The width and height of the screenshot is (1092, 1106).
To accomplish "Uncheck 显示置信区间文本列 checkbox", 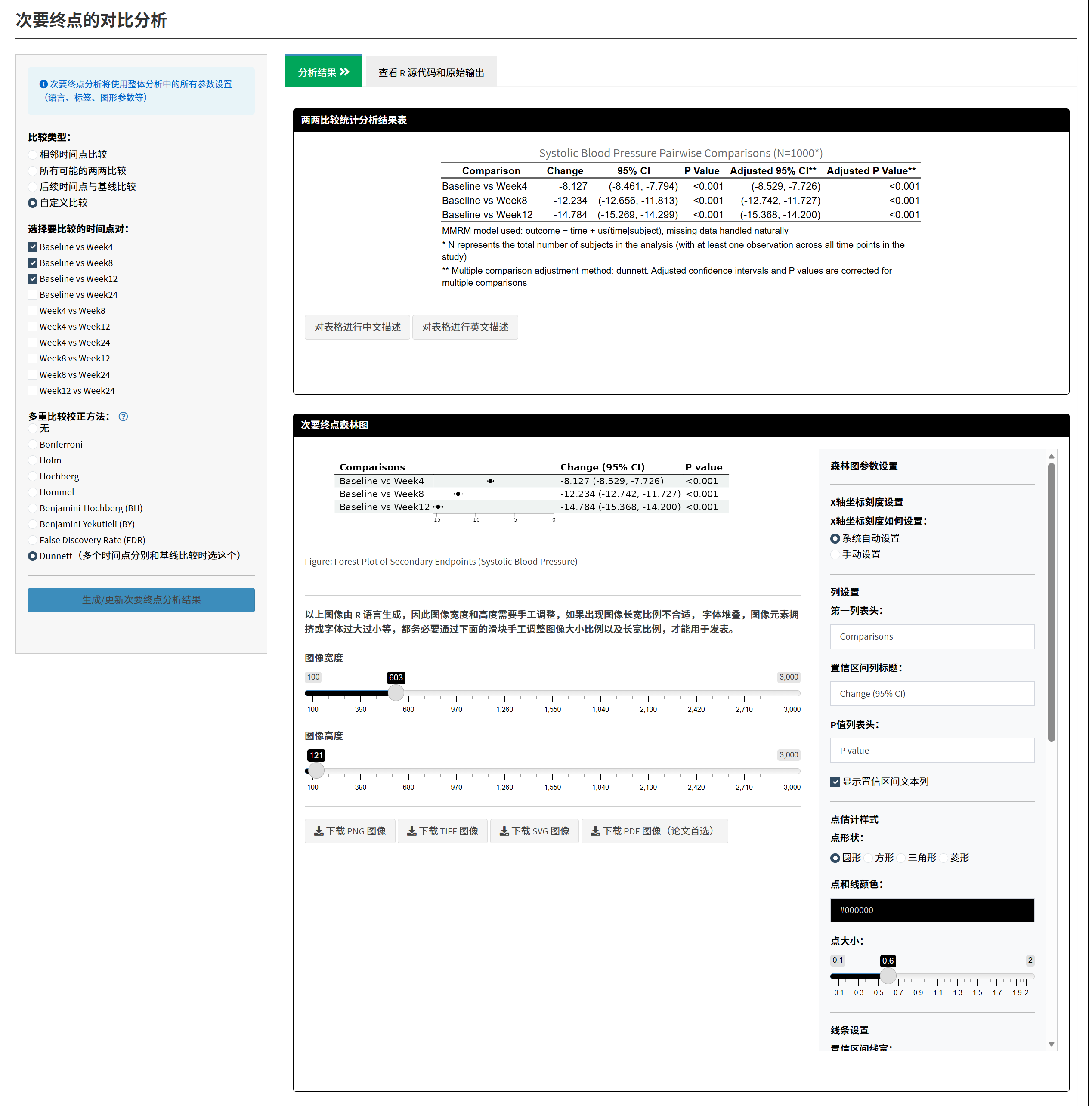I will (x=835, y=782).
